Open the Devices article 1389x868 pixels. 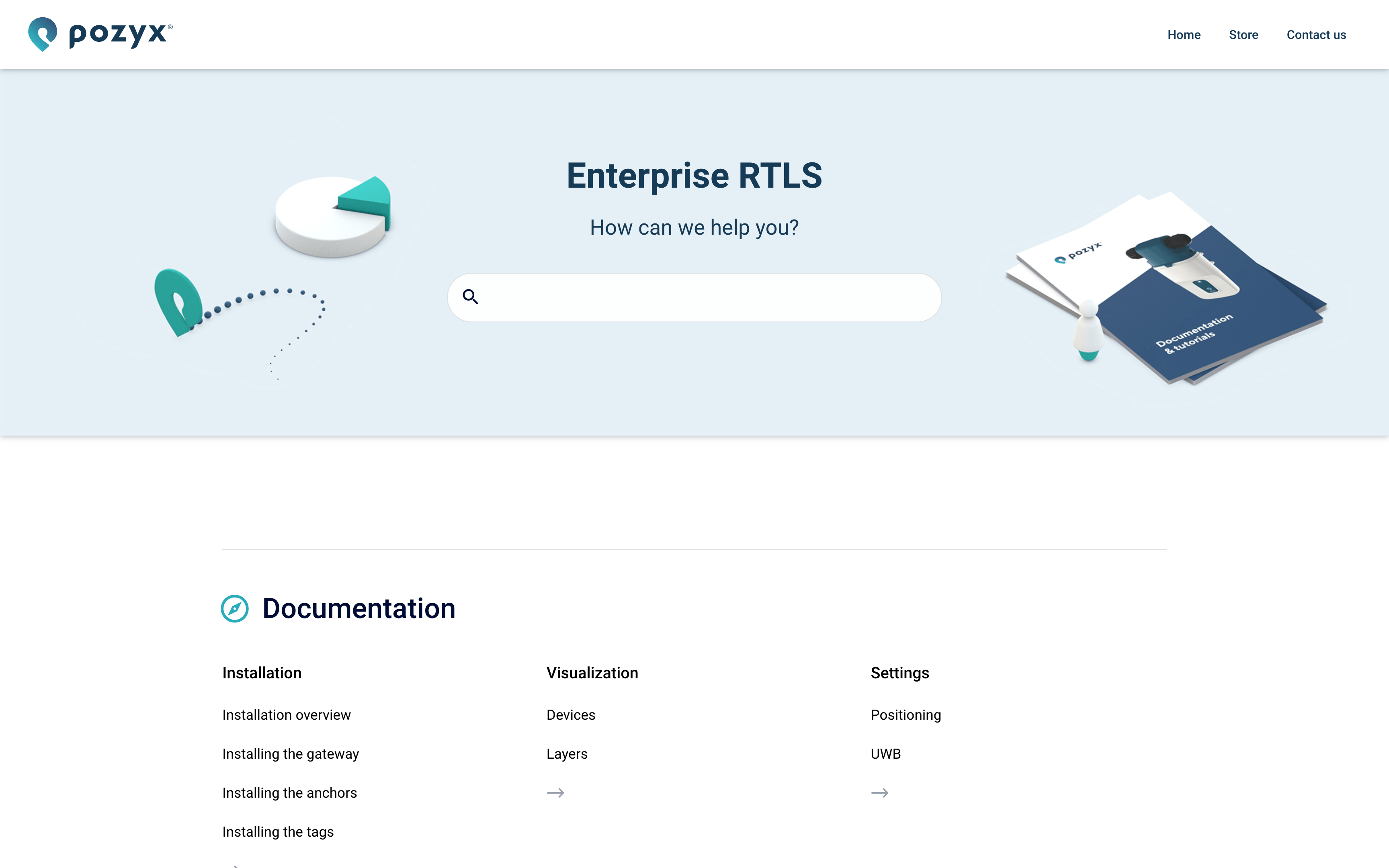click(571, 715)
